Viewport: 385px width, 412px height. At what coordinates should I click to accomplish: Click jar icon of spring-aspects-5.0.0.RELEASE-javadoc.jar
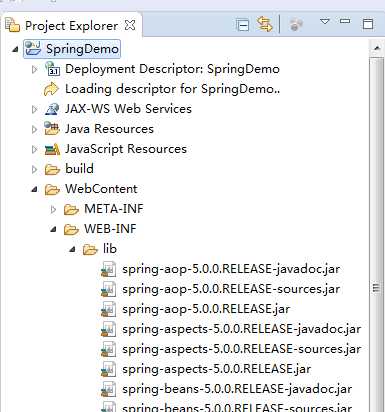click(x=108, y=329)
